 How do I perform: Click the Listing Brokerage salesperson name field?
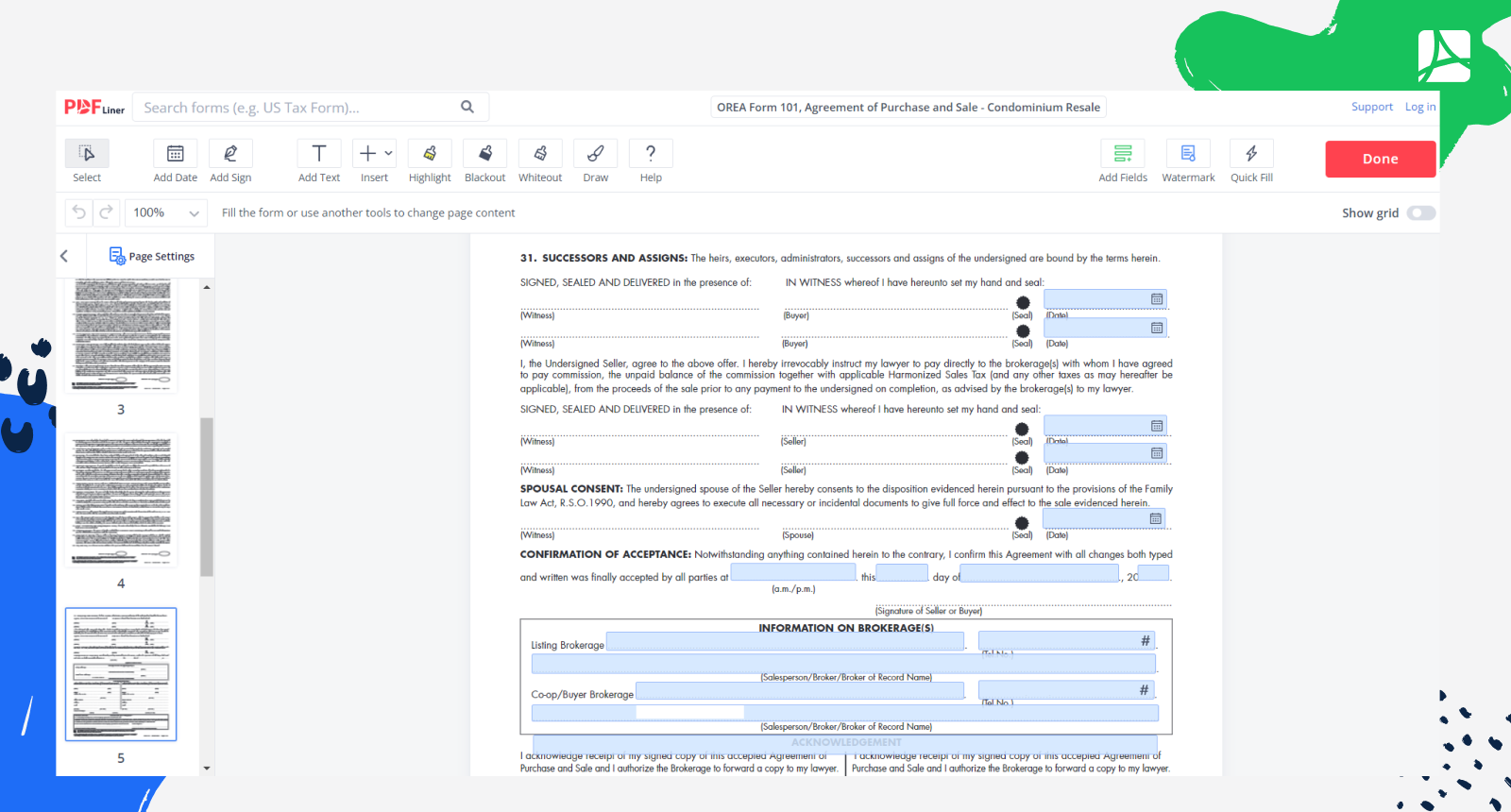tap(844, 664)
